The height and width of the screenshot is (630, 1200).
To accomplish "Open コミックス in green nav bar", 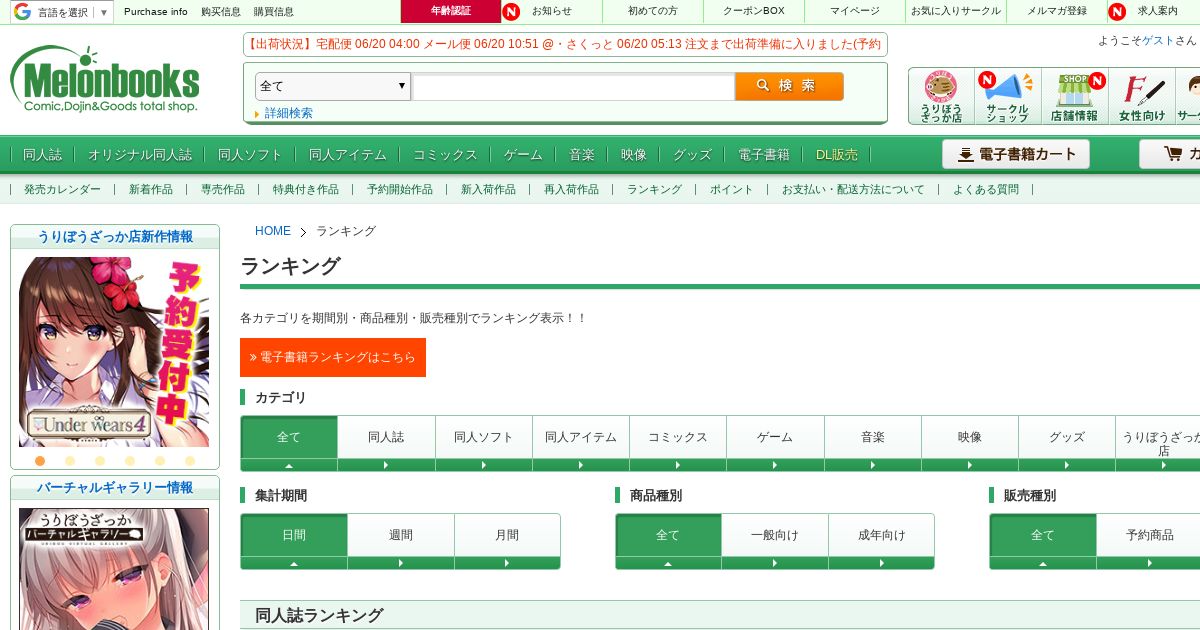I will (445, 155).
